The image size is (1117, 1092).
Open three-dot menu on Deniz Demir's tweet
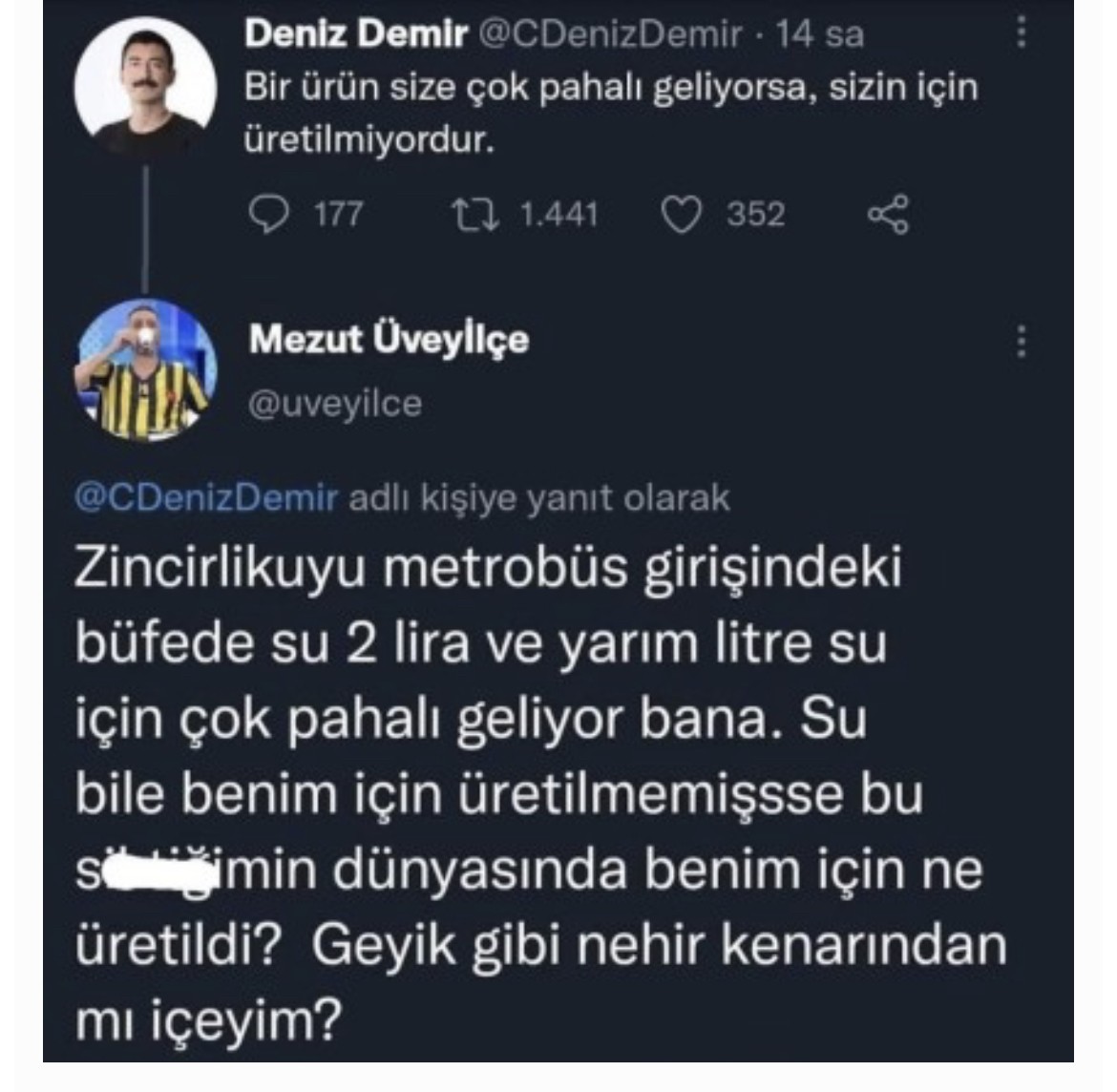tap(1022, 32)
